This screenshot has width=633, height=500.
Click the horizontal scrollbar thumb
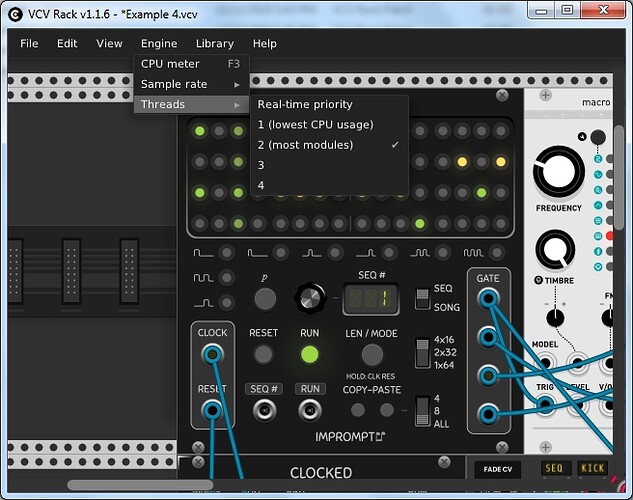140,485
